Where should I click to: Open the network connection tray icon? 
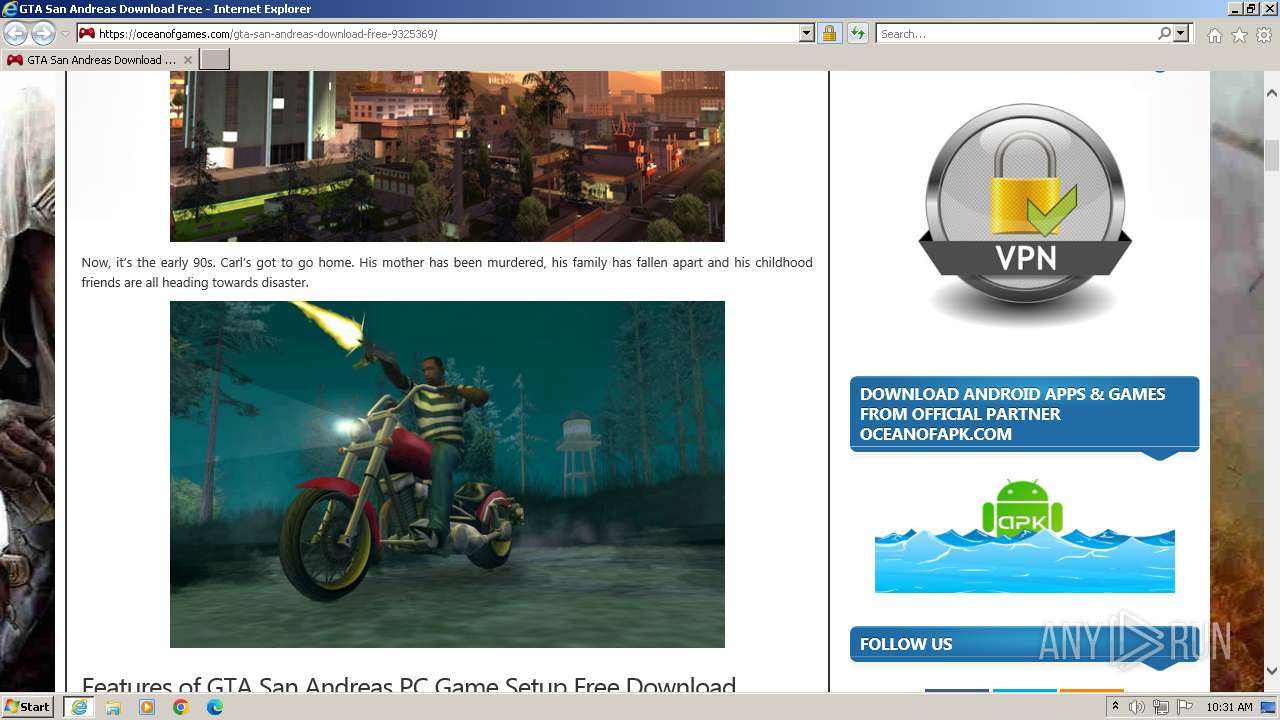pos(1161,707)
